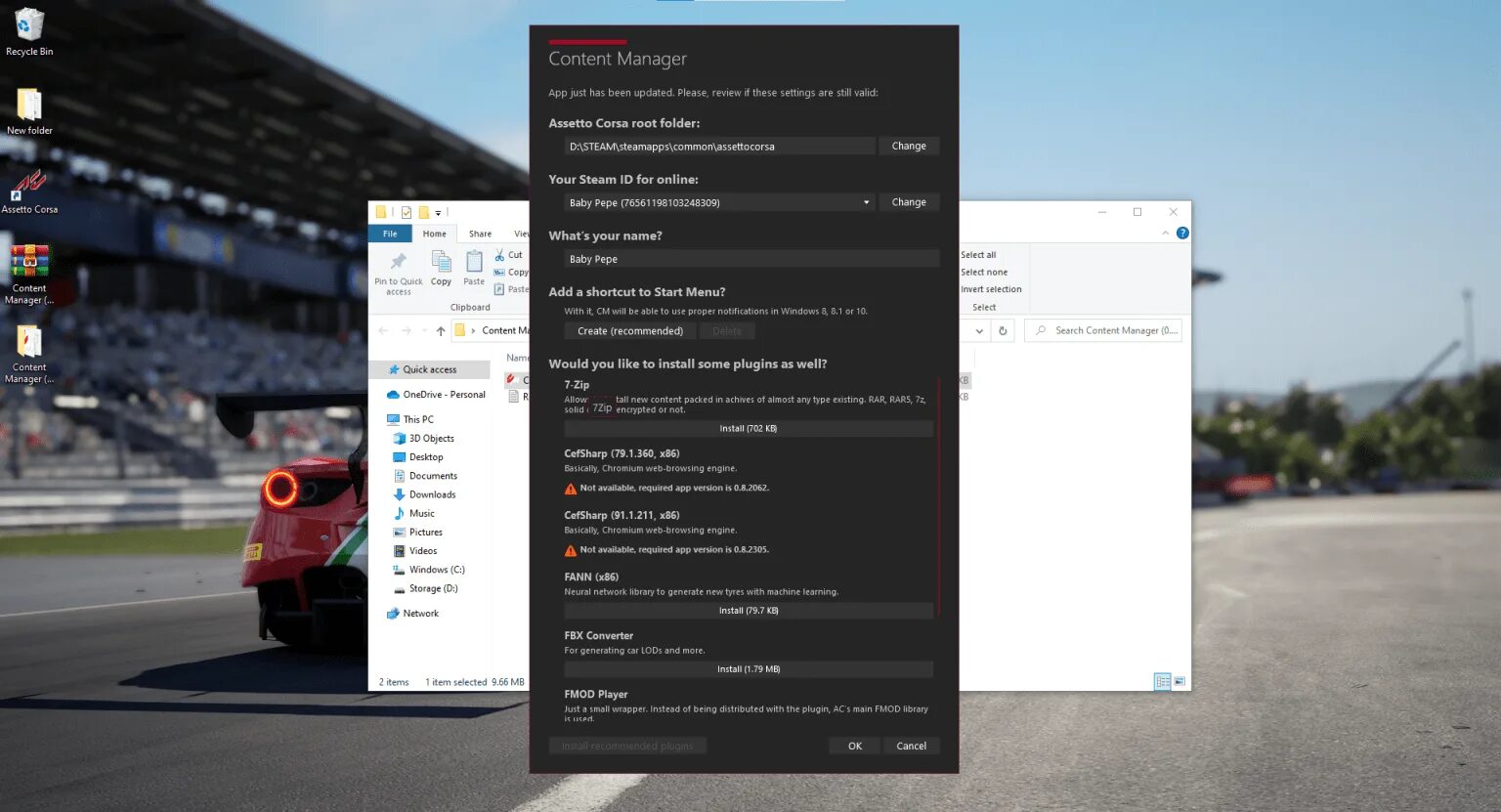Select This PC in the navigation pane
Screen dimensions: 1501x812
click(x=410, y=419)
